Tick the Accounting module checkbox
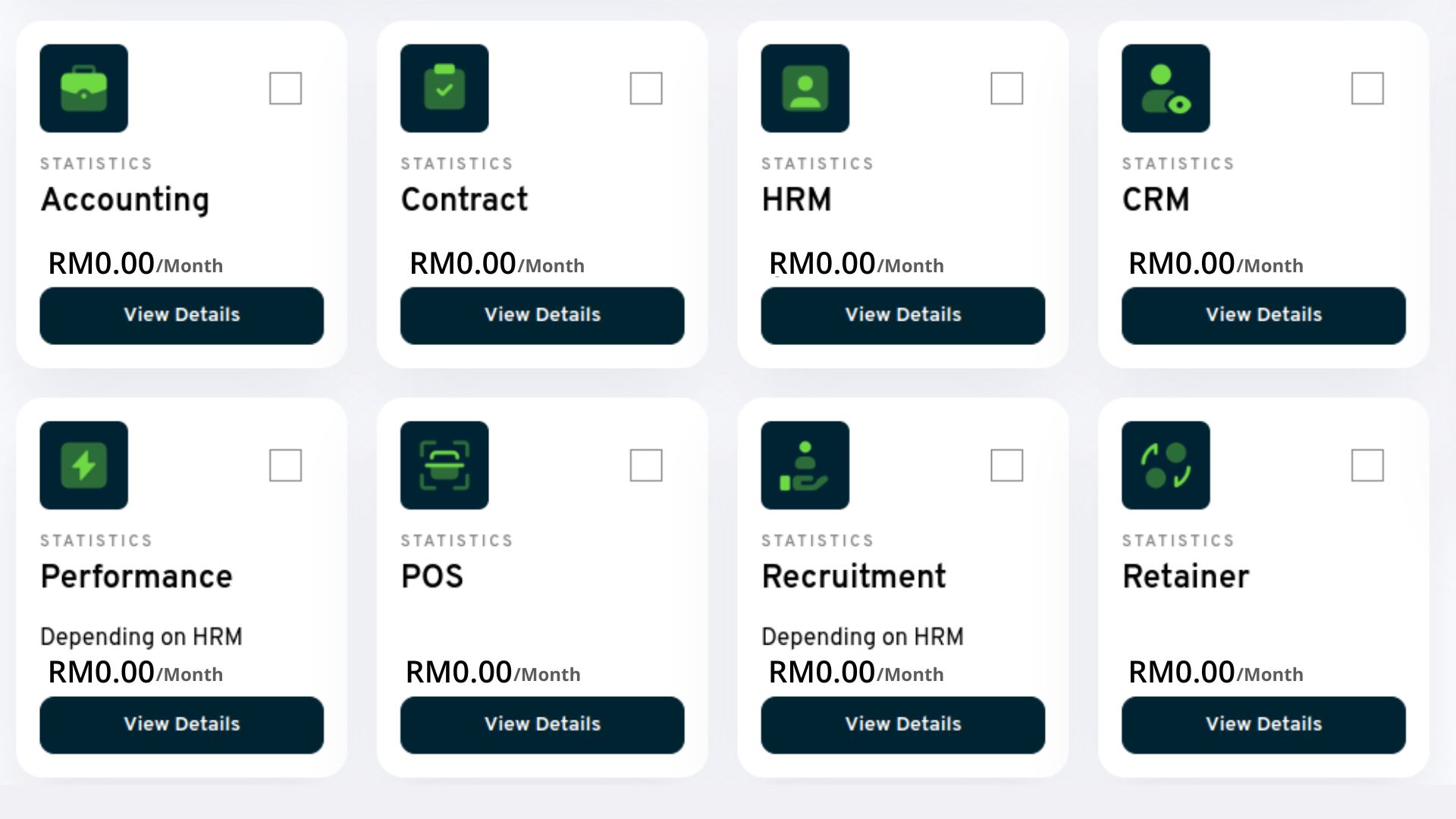The height and width of the screenshot is (819, 1456). 285,88
